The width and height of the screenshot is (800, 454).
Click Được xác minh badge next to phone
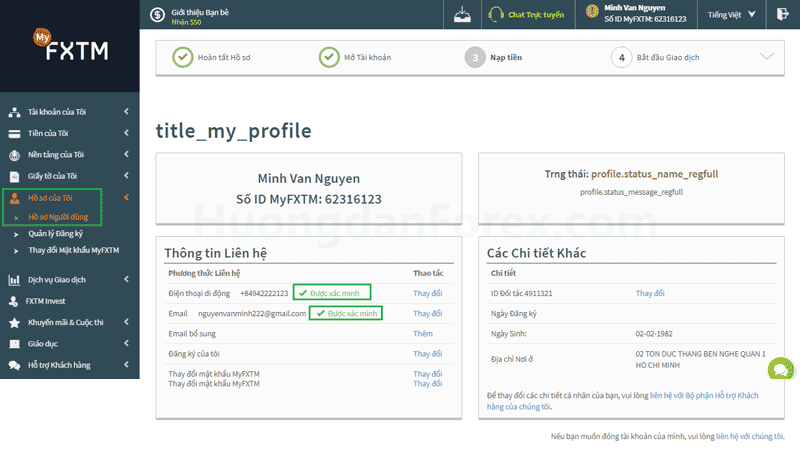332,293
